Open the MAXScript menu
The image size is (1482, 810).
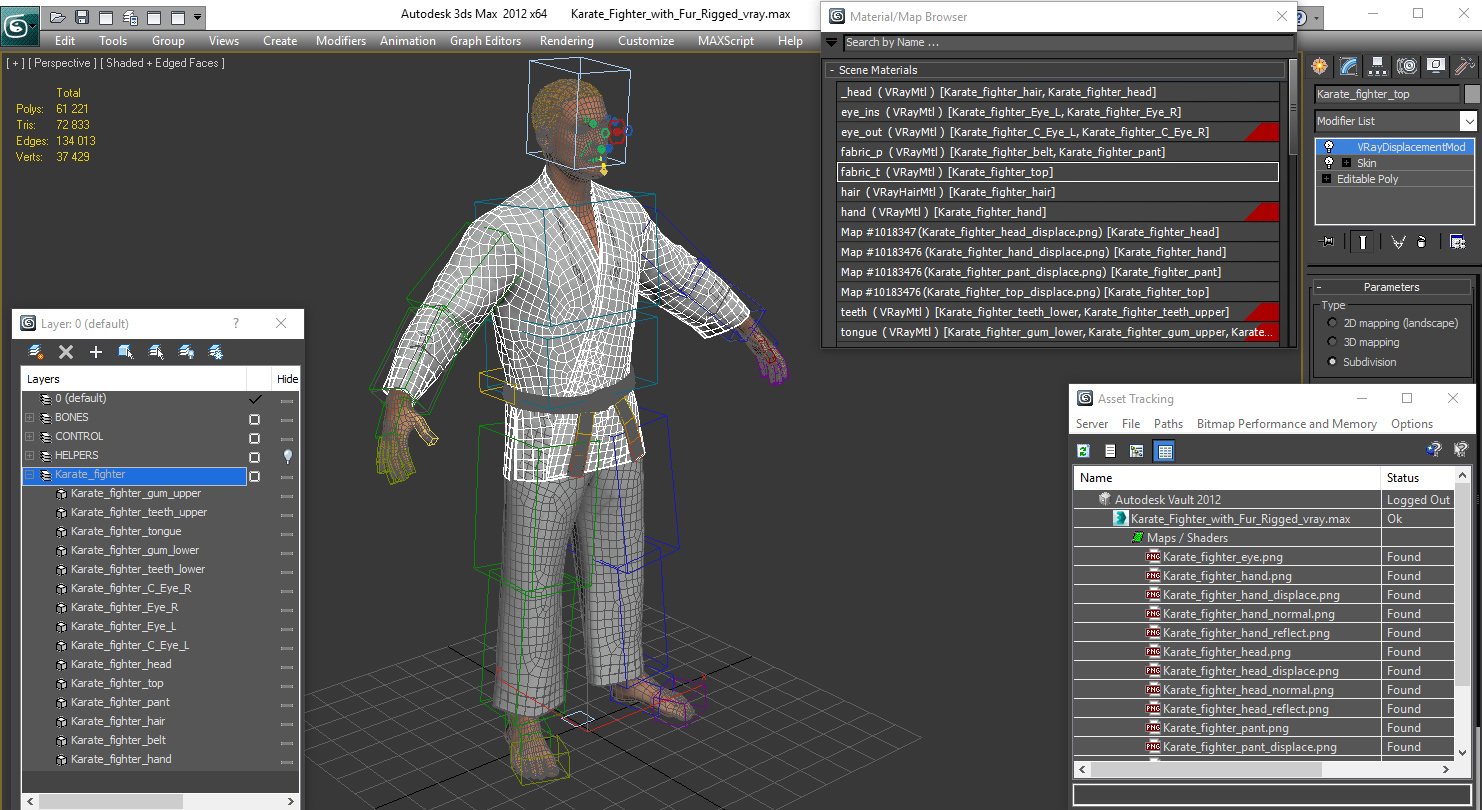726,41
